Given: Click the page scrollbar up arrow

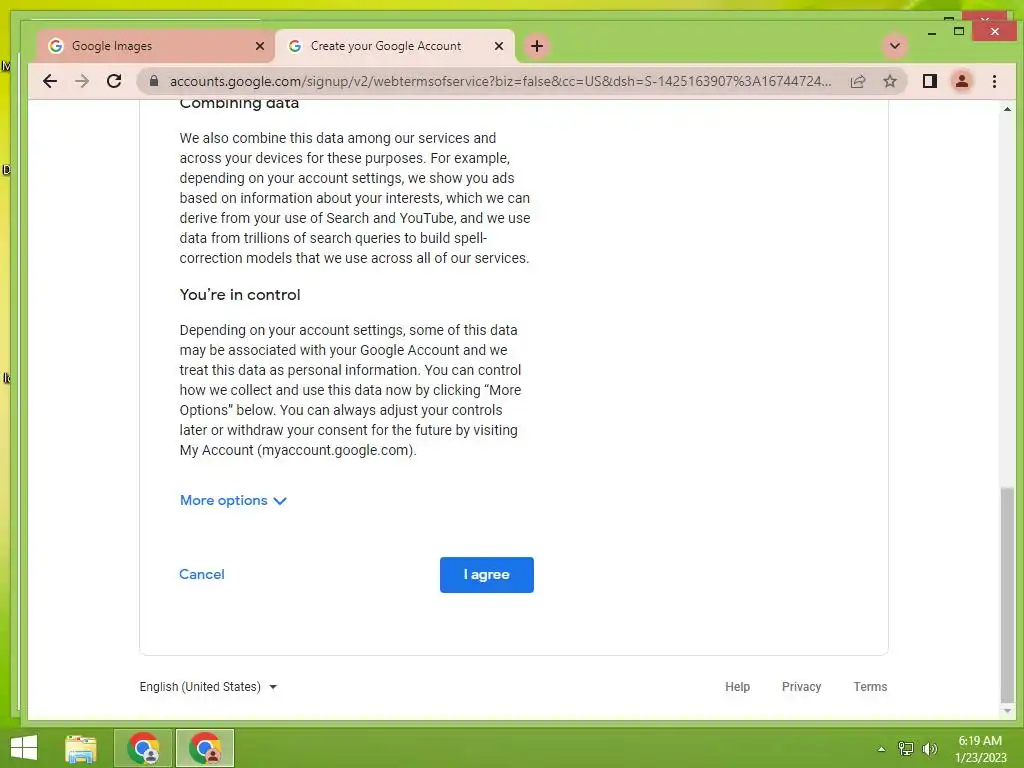Looking at the screenshot, I should point(1007,109).
